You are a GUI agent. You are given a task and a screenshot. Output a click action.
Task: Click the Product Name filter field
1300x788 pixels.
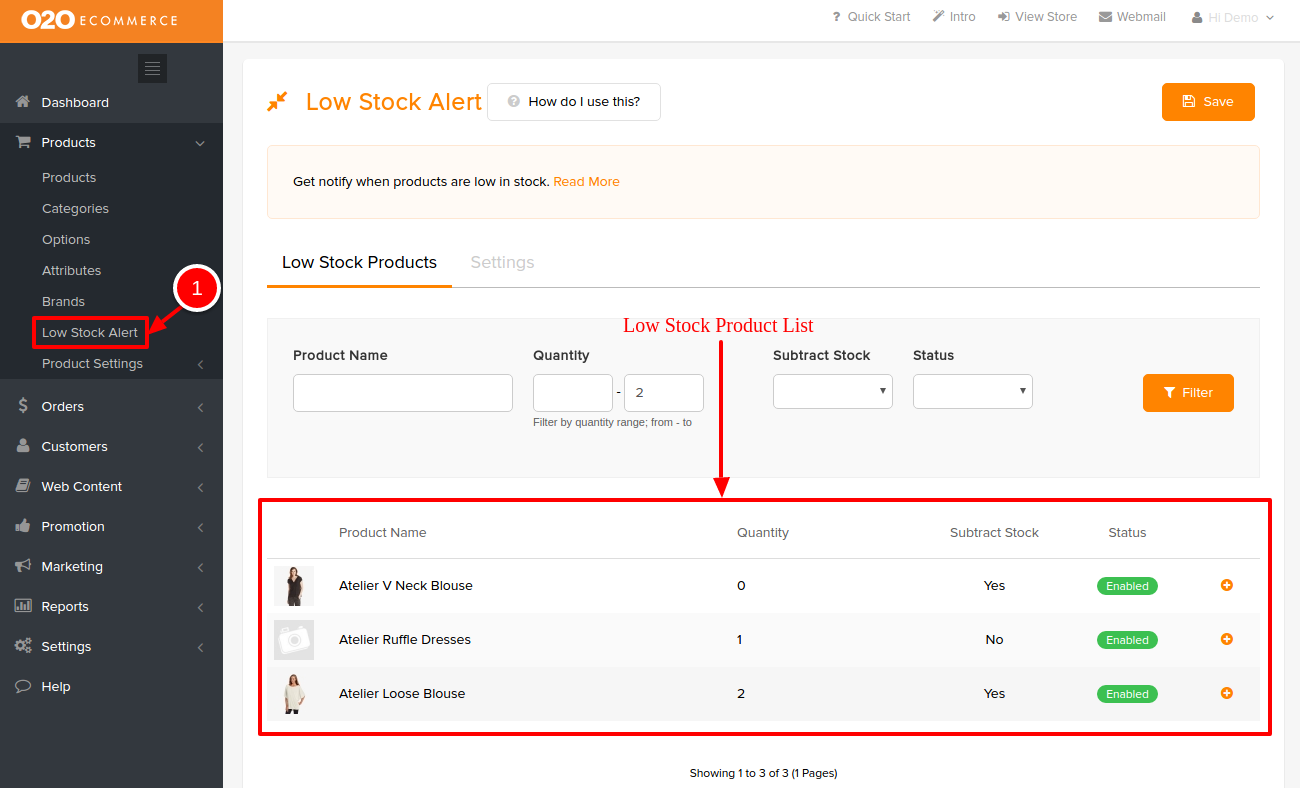point(402,393)
